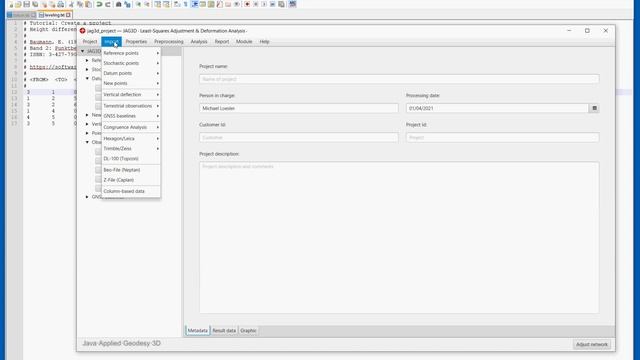Choose Beo-File (Neptan) import option

pyautogui.click(x=131, y=170)
